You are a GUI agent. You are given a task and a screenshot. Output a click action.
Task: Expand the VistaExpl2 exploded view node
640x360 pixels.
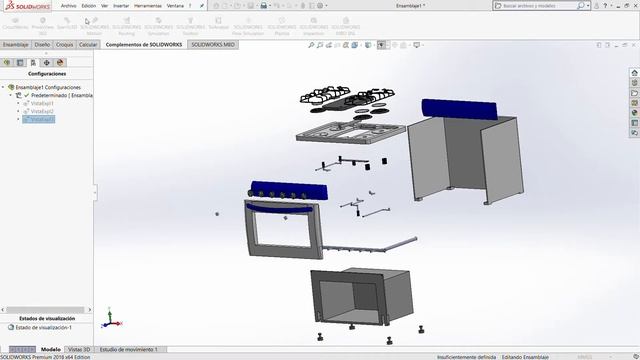click(x=18, y=111)
